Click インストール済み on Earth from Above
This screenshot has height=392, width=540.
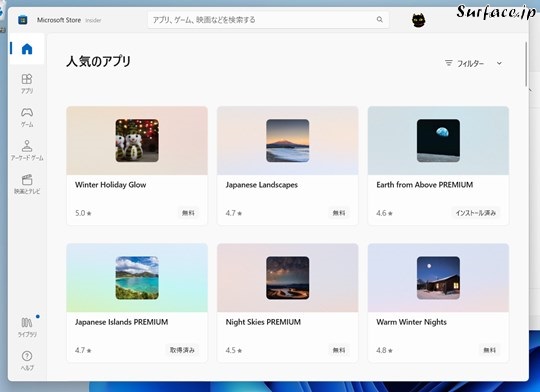[x=476, y=213]
